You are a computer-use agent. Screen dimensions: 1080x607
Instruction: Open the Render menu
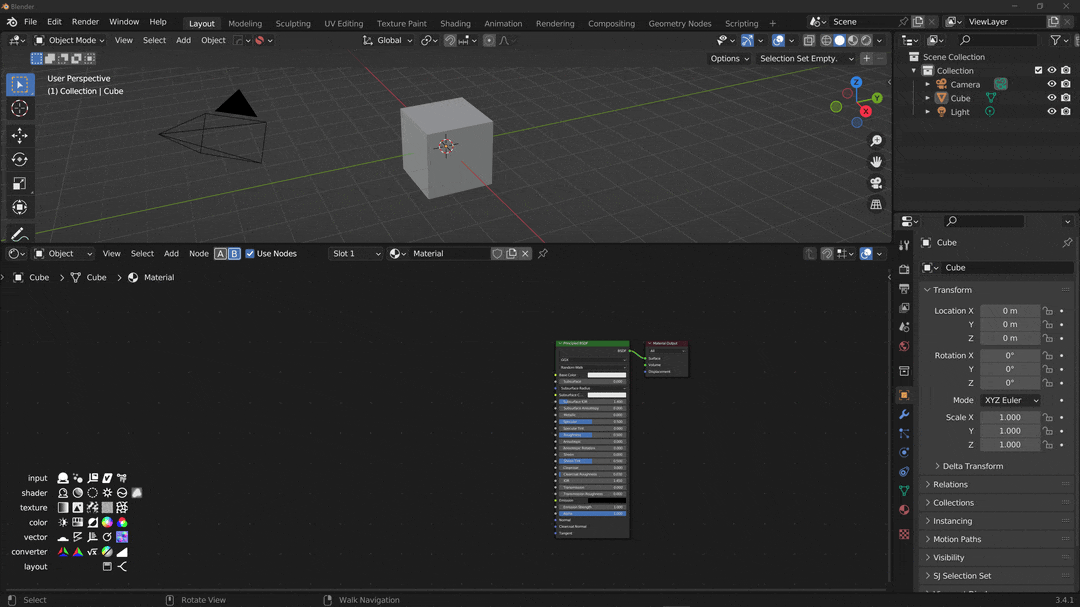coord(85,22)
